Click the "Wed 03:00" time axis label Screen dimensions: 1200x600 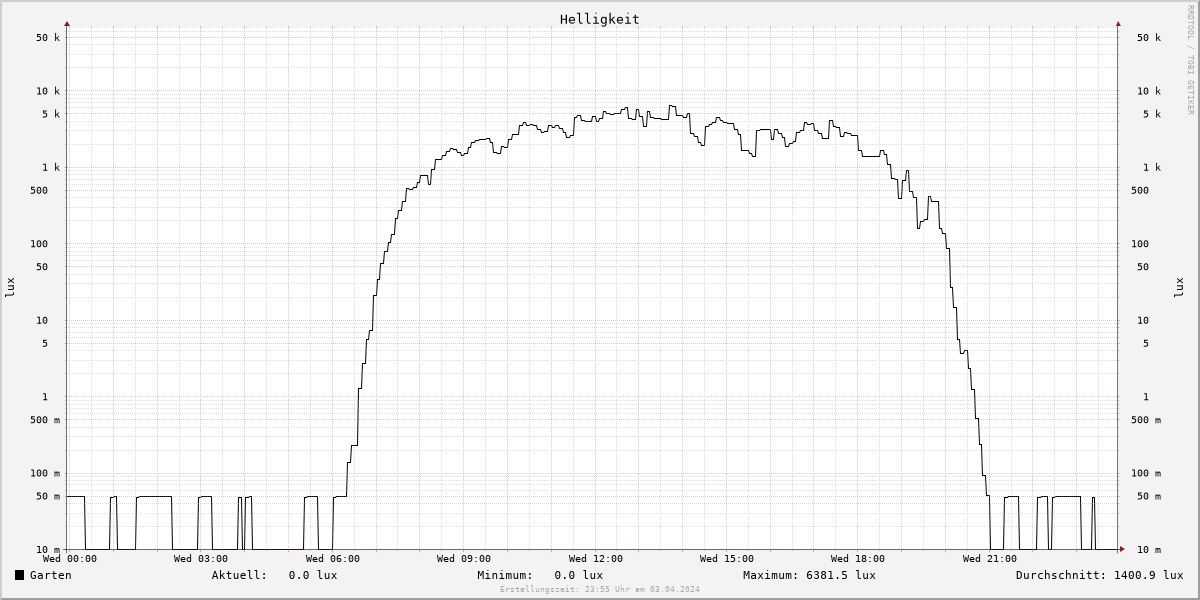(201, 559)
